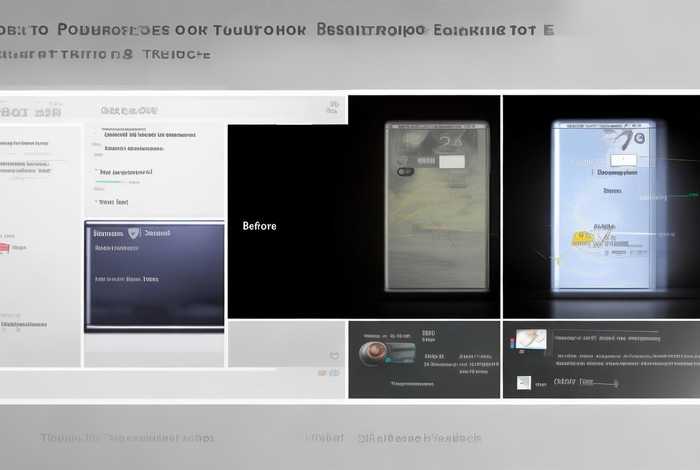Click the heart icon below the Before panel
The height and width of the screenshot is (470, 700).
coord(334,355)
